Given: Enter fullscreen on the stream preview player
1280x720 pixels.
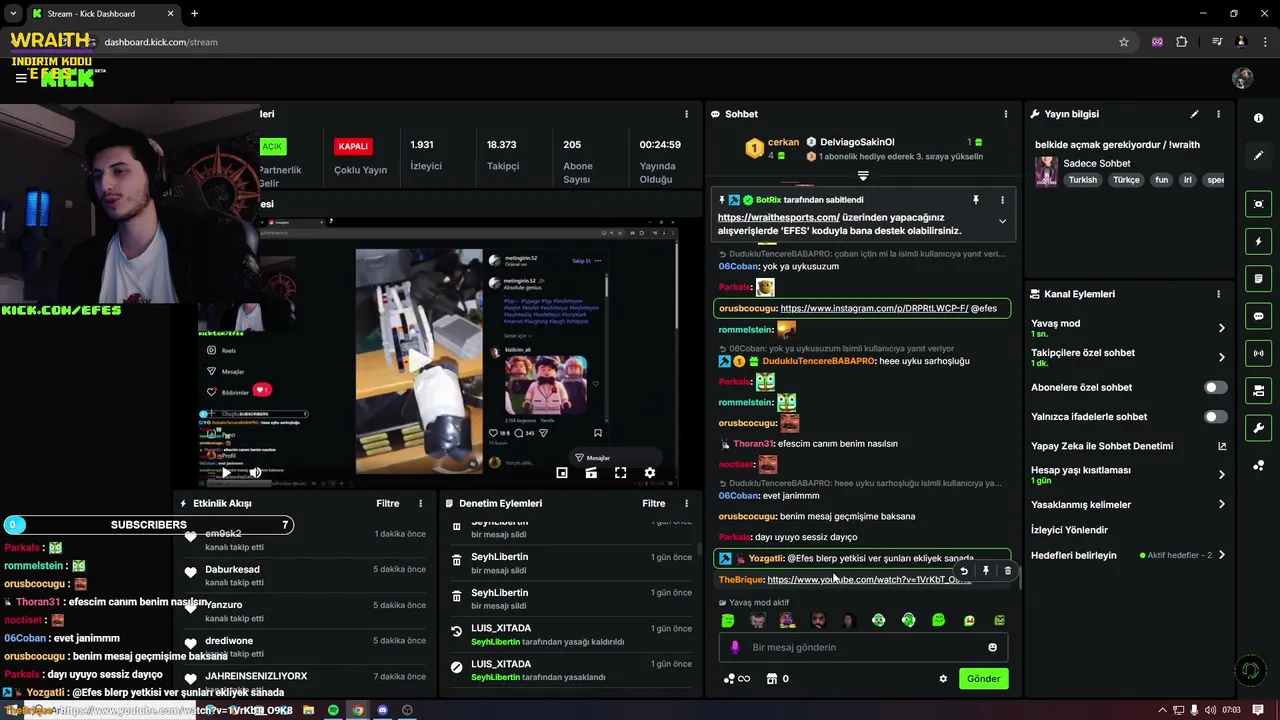Looking at the screenshot, I should (x=620, y=472).
